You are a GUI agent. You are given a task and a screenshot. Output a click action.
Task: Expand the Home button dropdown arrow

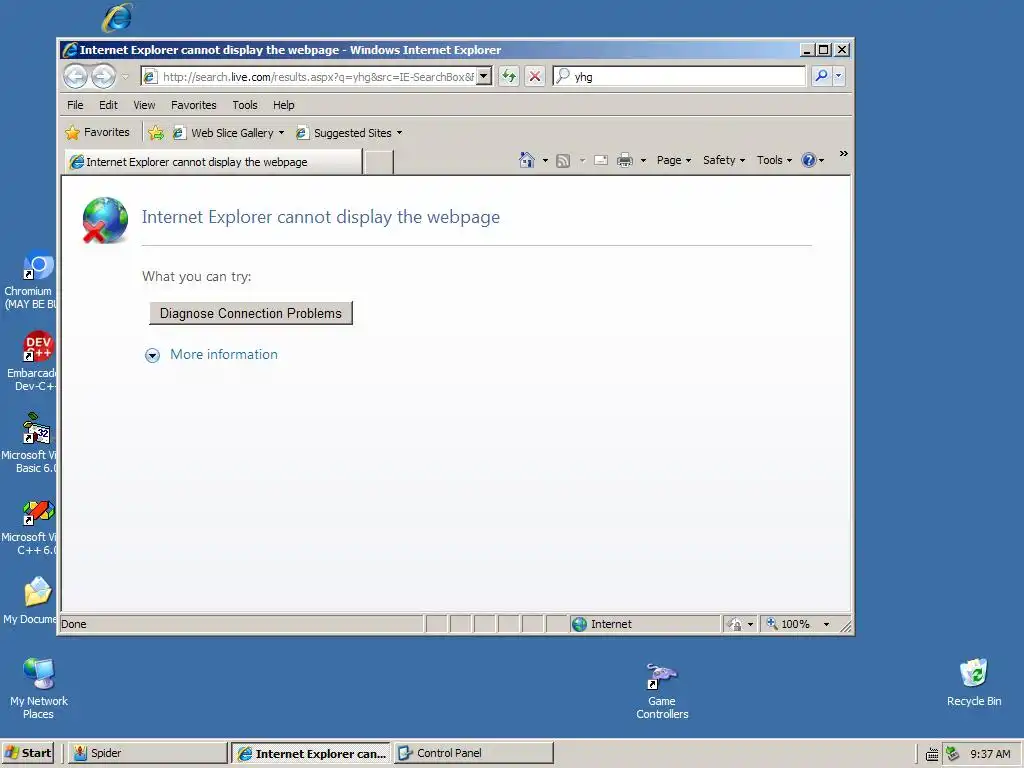pyautogui.click(x=545, y=160)
